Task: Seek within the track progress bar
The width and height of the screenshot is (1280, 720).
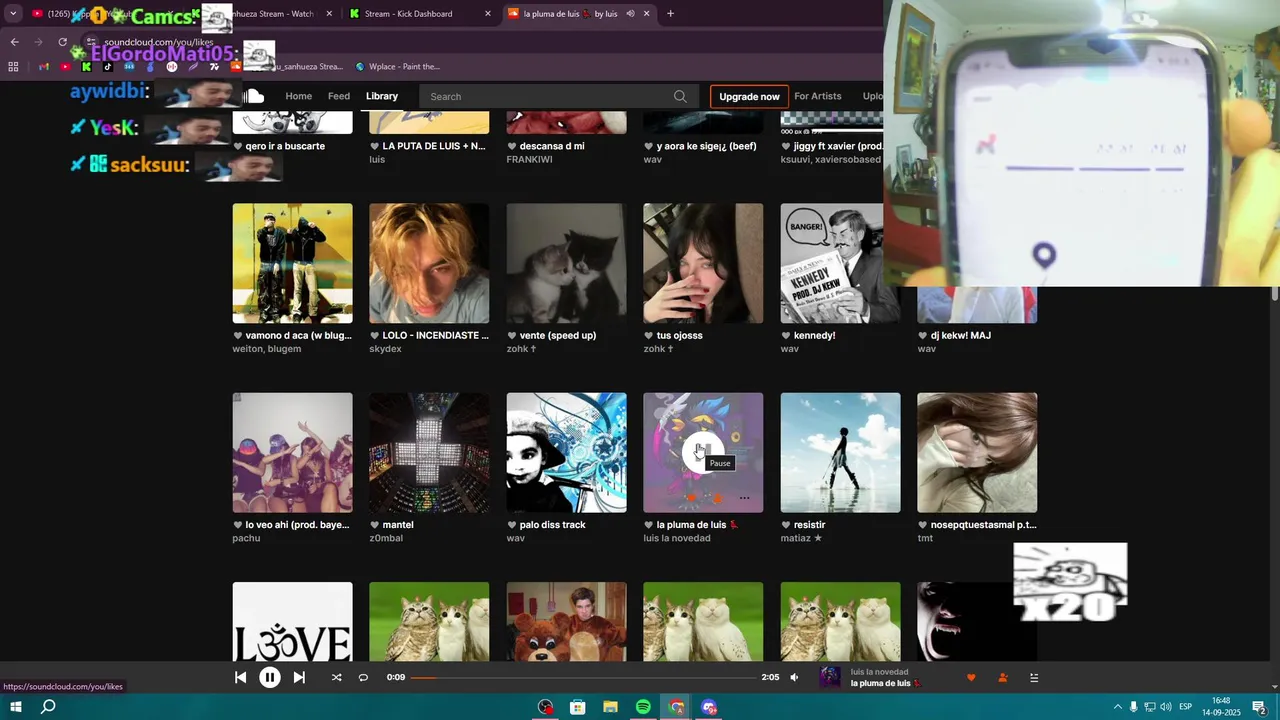Action: pos(584,677)
